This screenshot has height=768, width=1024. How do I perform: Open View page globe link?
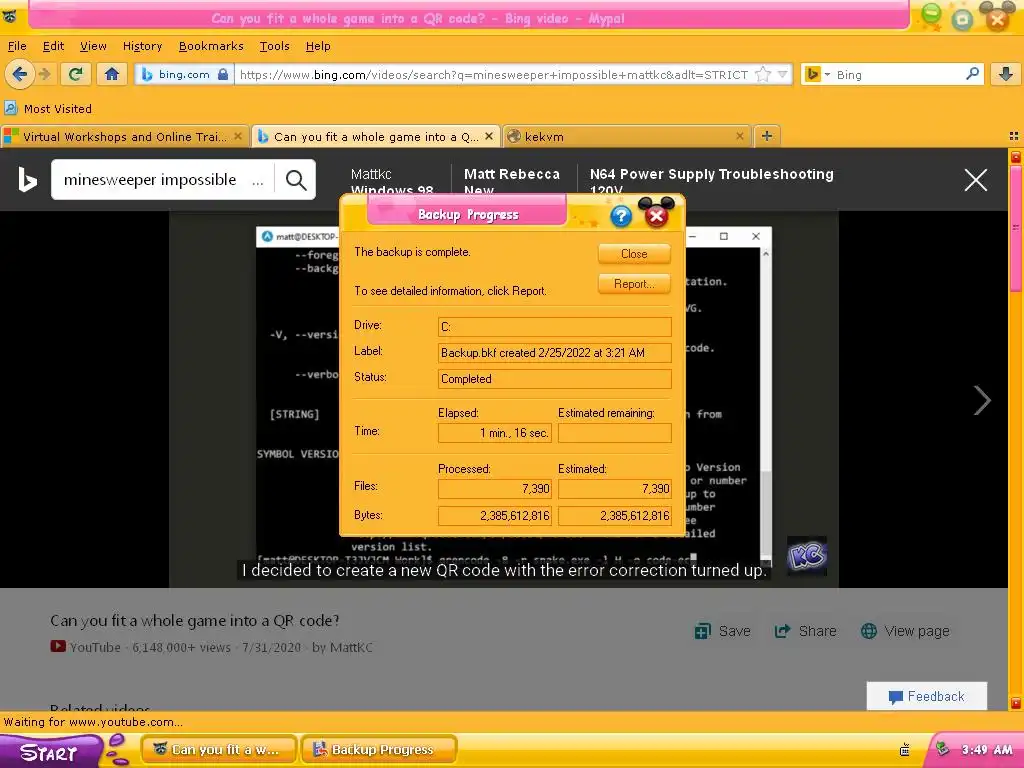point(905,631)
